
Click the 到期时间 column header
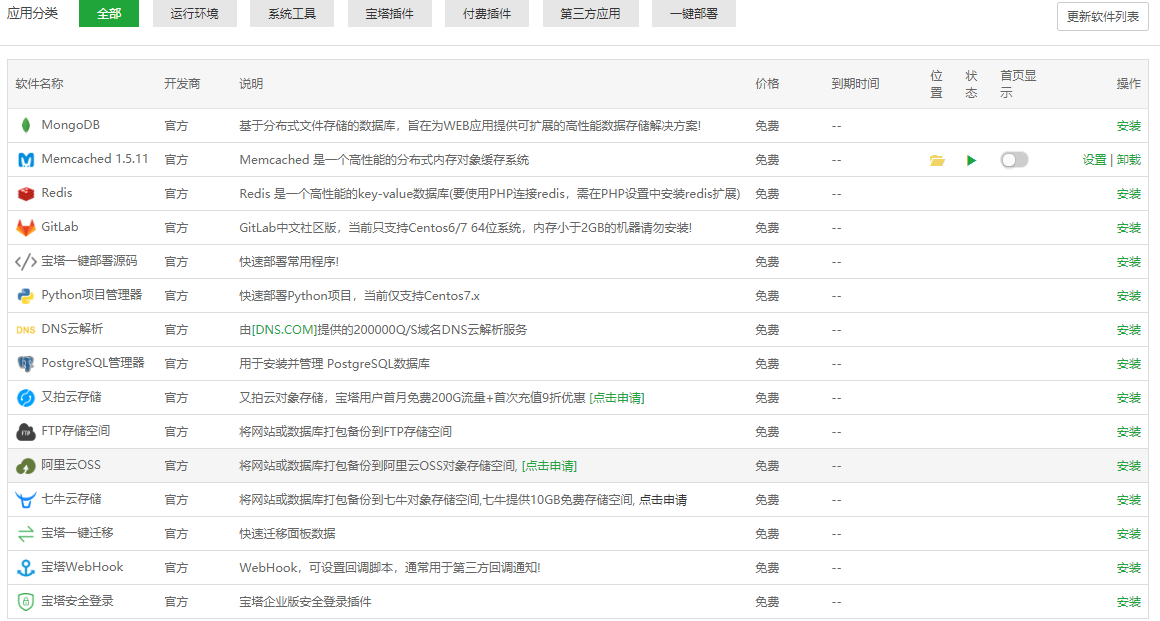pyautogui.click(x=855, y=84)
